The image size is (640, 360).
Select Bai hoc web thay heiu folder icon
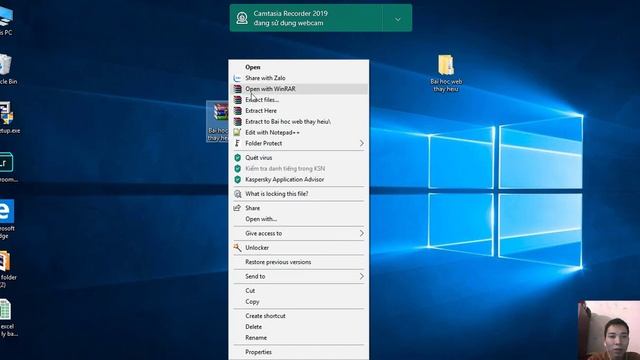[x=446, y=65]
